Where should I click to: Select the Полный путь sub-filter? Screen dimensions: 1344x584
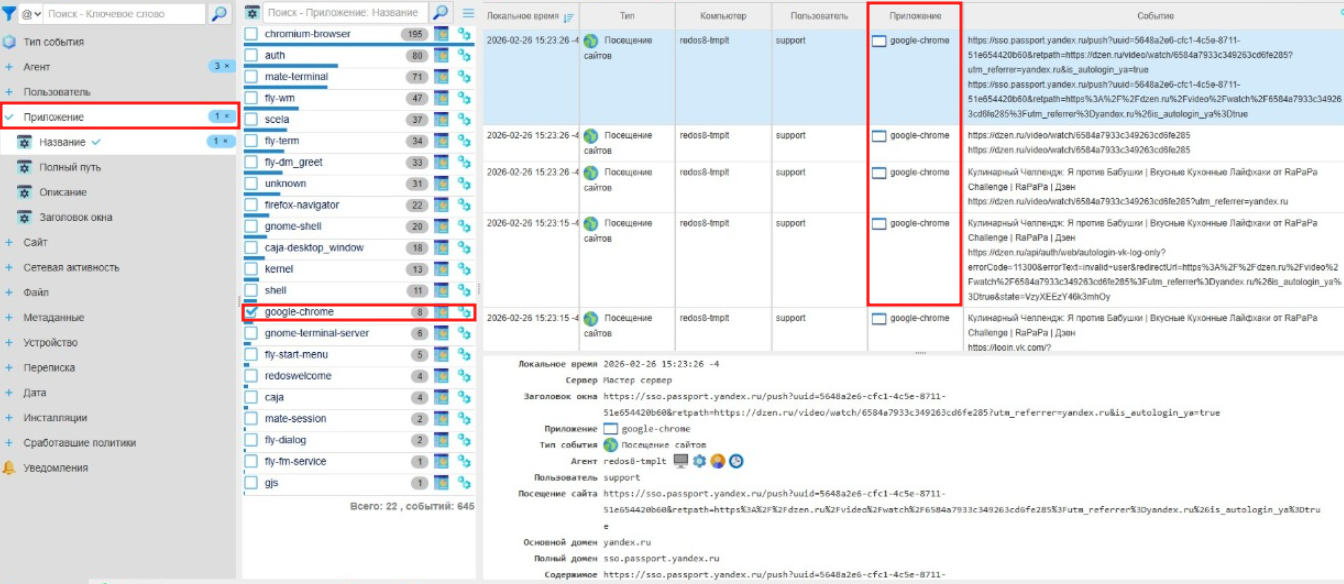tap(70, 167)
